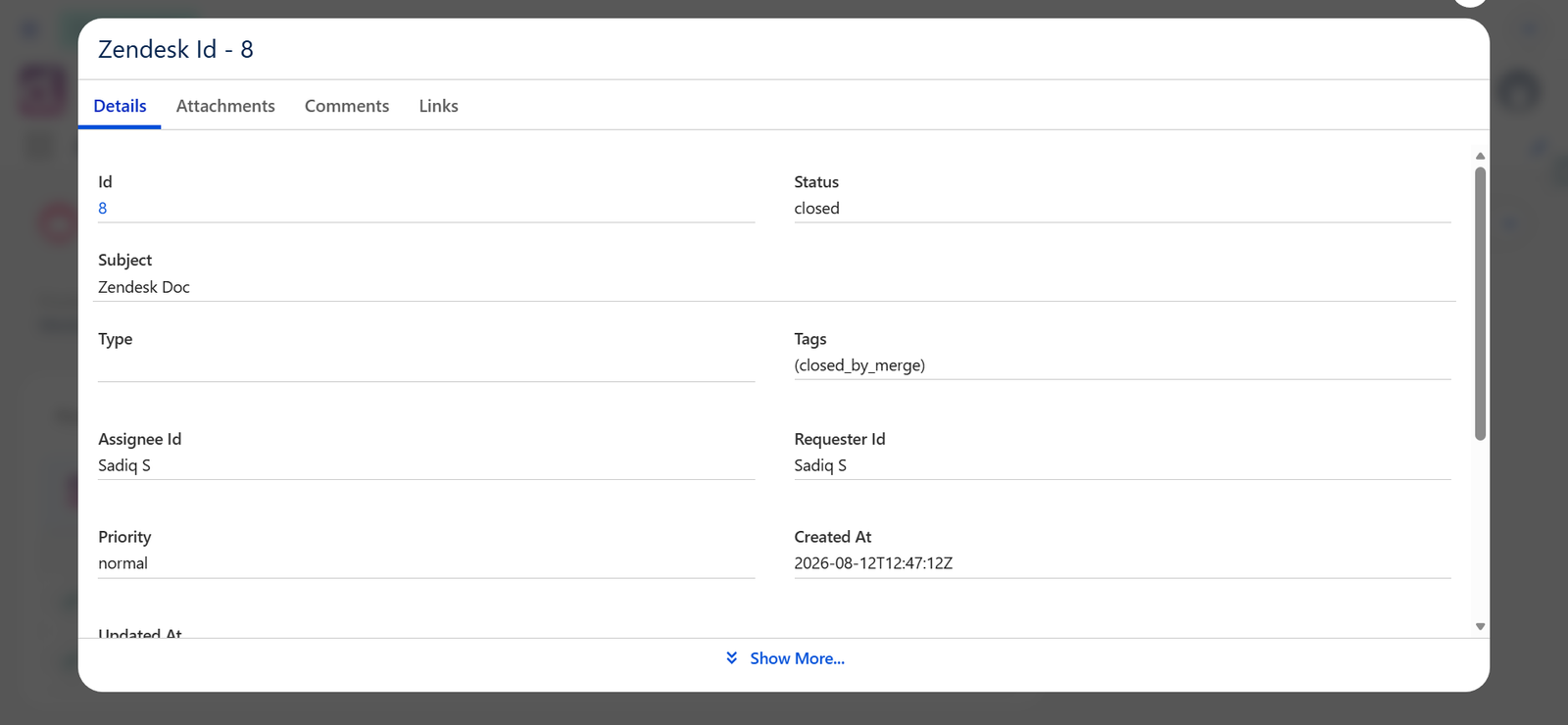Click the Created At field label
This screenshot has width=1568, height=725.
point(832,537)
